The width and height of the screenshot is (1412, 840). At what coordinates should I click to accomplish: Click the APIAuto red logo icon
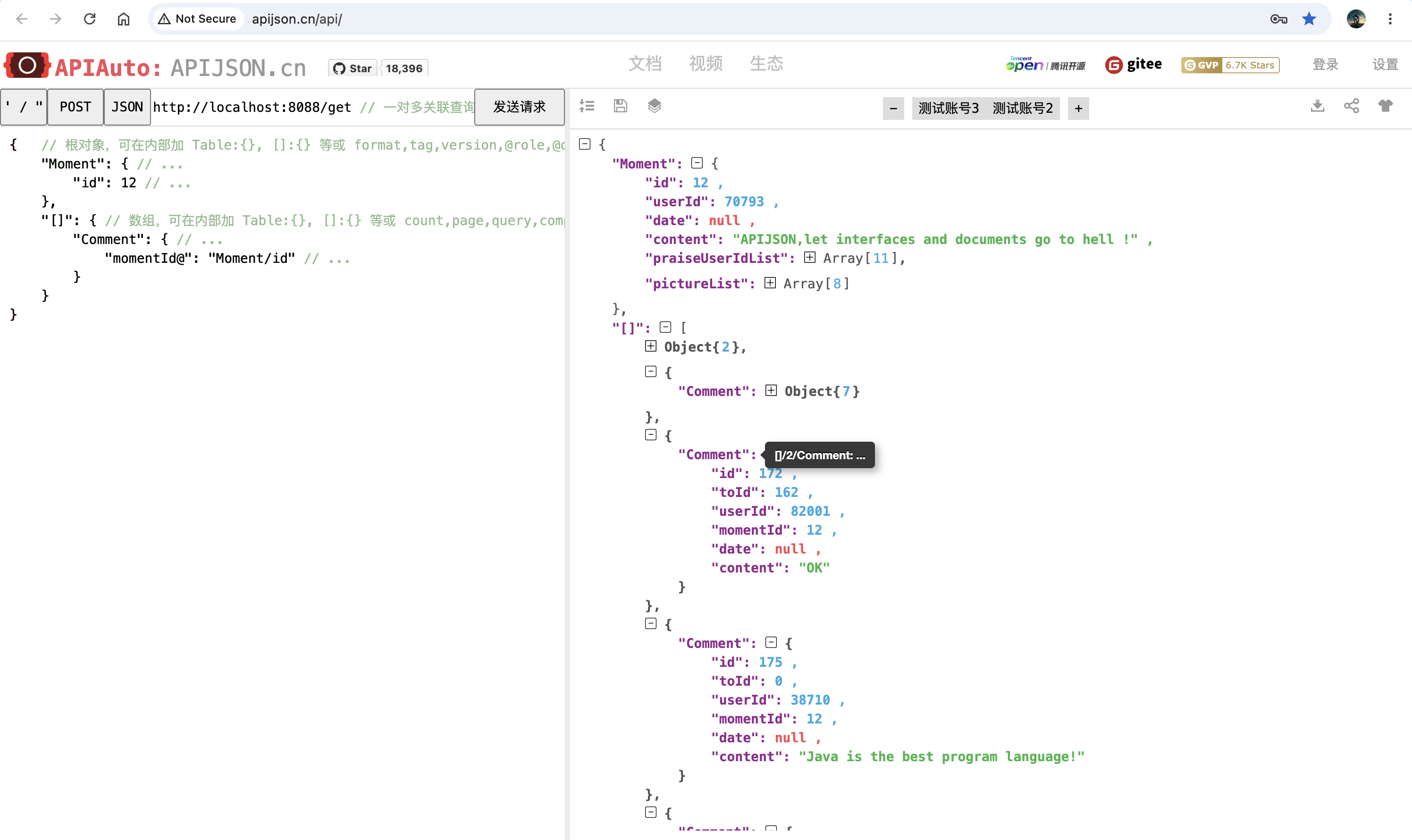click(x=26, y=66)
